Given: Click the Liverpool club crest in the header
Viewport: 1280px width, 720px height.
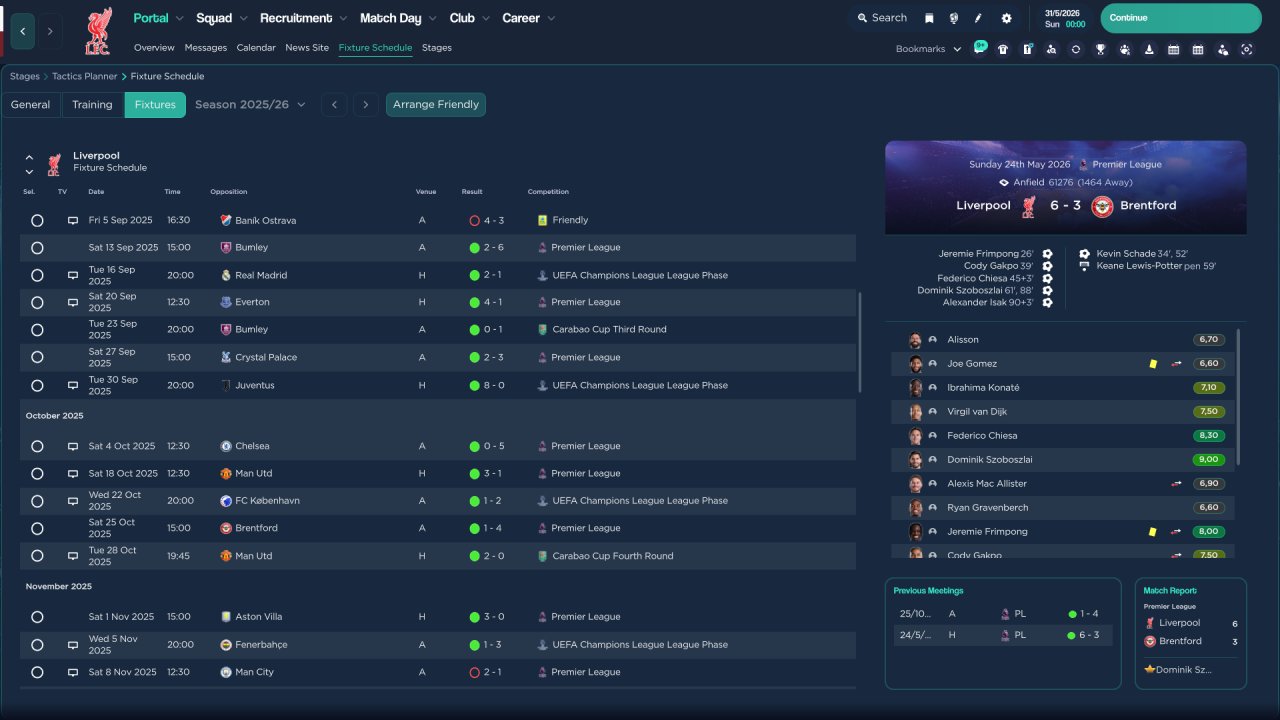Looking at the screenshot, I should tap(98, 30).
